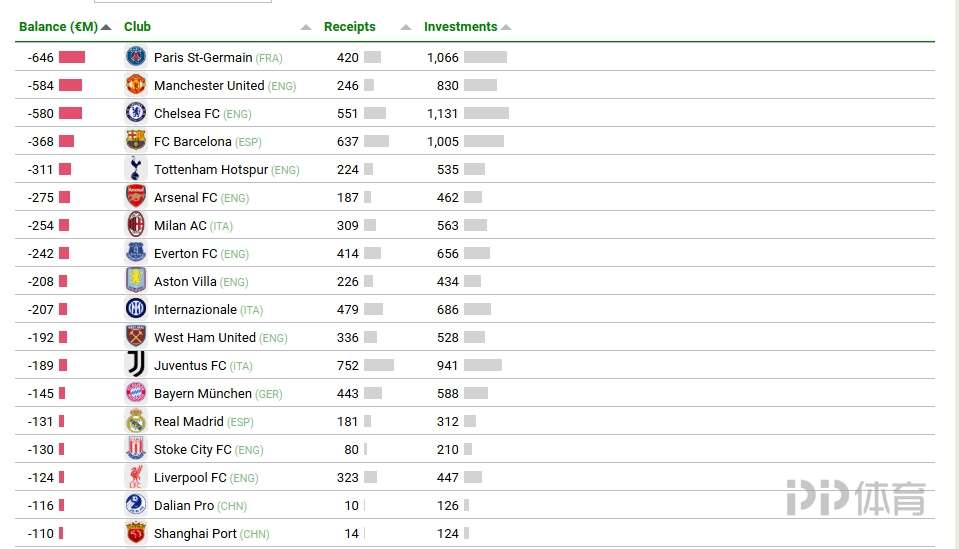Click sort arrow next to Receipts
This screenshot has width=959, height=549.
pyautogui.click(x=406, y=27)
